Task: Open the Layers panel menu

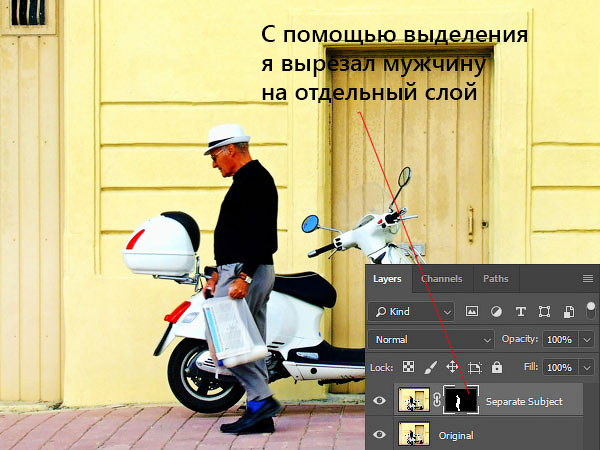Action: click(588, 279)
